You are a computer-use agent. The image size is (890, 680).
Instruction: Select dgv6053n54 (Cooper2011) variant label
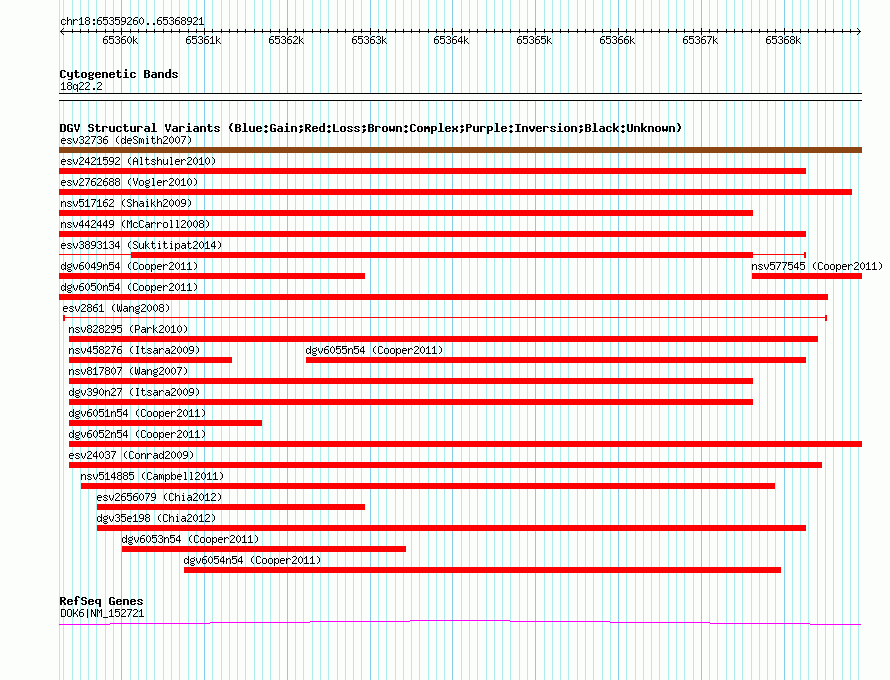click(x=190, y=539)
